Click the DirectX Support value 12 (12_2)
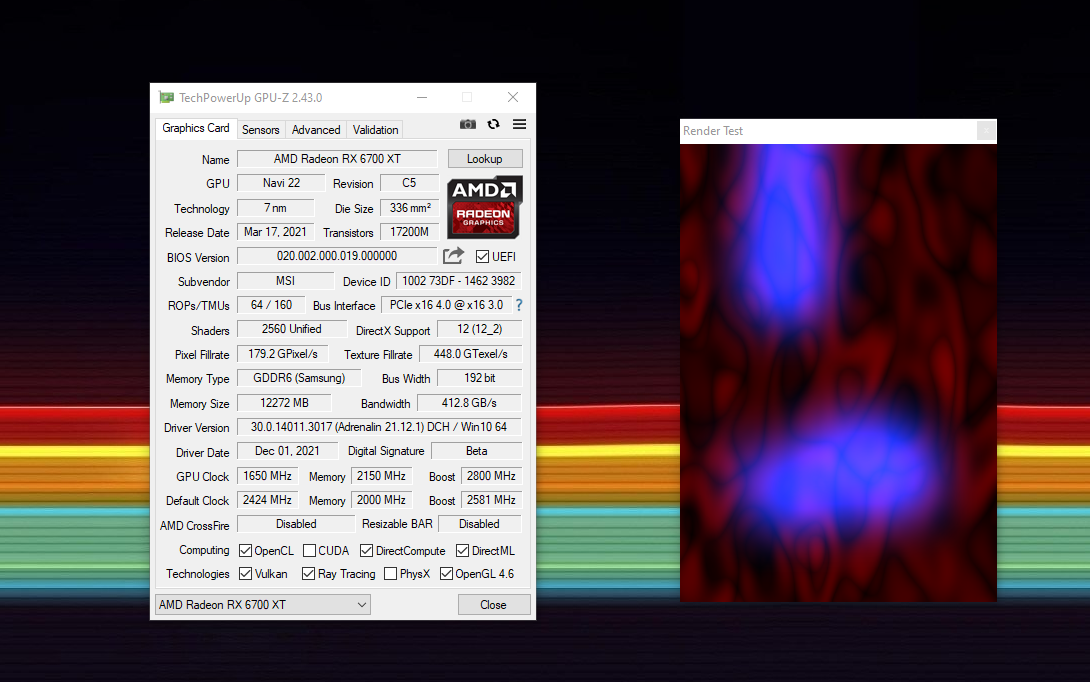This screenshot has width=1090, height=682. click(x=480, y=329)
